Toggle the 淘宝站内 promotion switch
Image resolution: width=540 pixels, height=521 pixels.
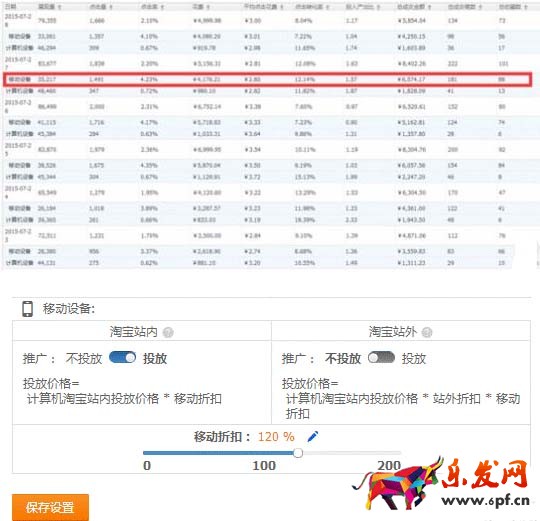122,357
